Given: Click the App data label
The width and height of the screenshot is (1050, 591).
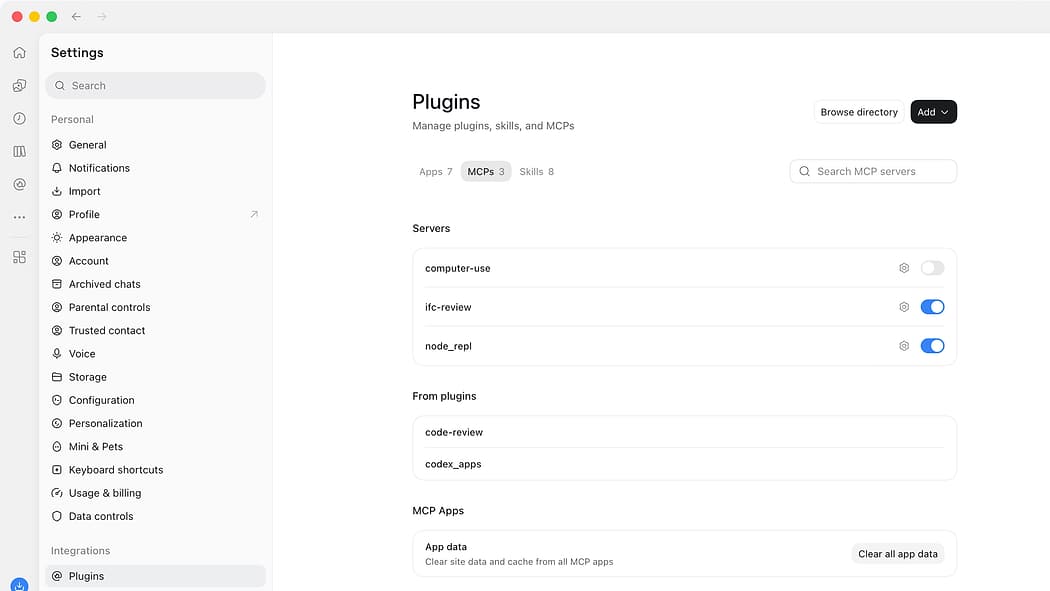Looking at the screenshot, I should click(x=446, y=547).
